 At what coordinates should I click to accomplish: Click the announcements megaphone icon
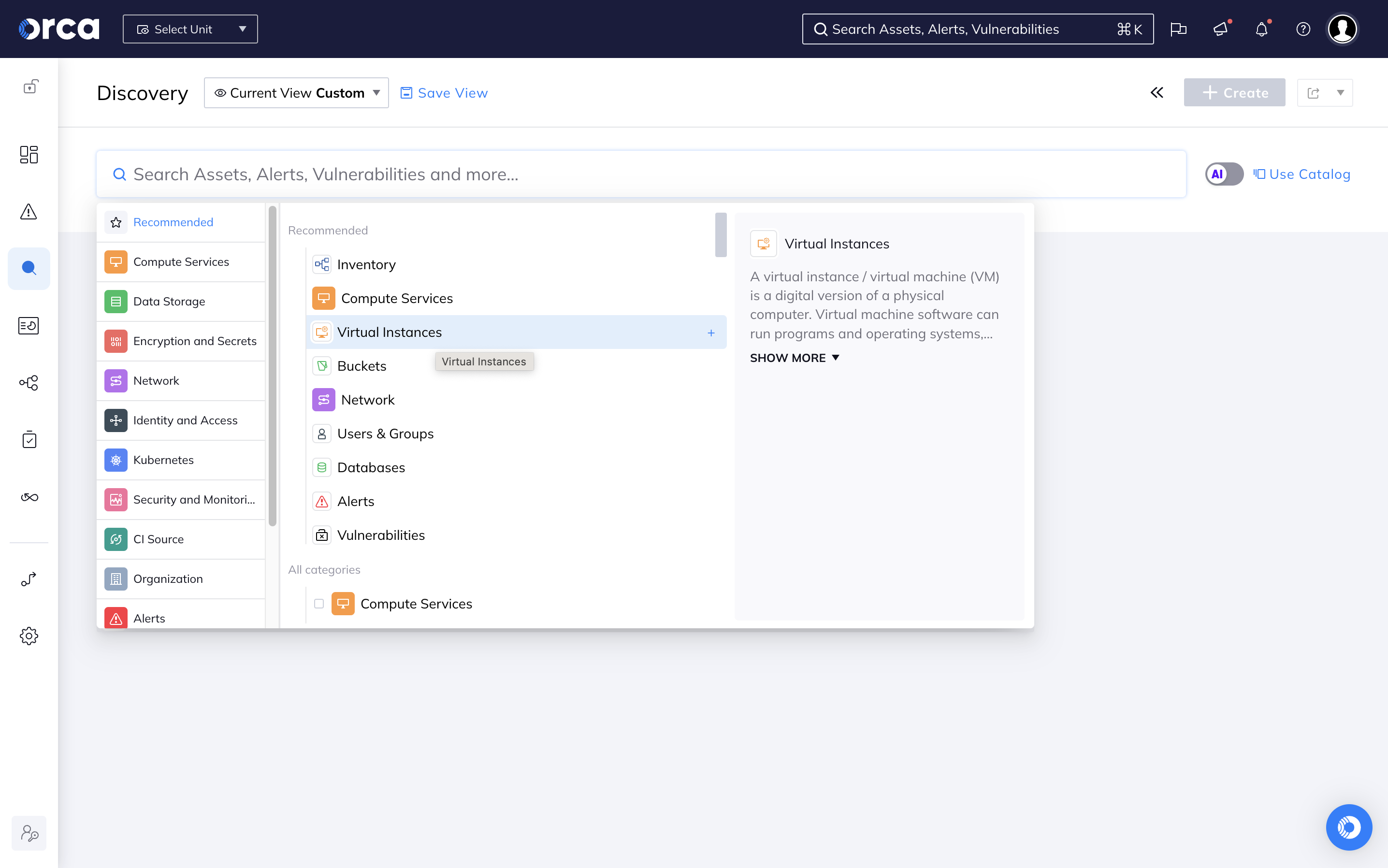coord(1220,29)
